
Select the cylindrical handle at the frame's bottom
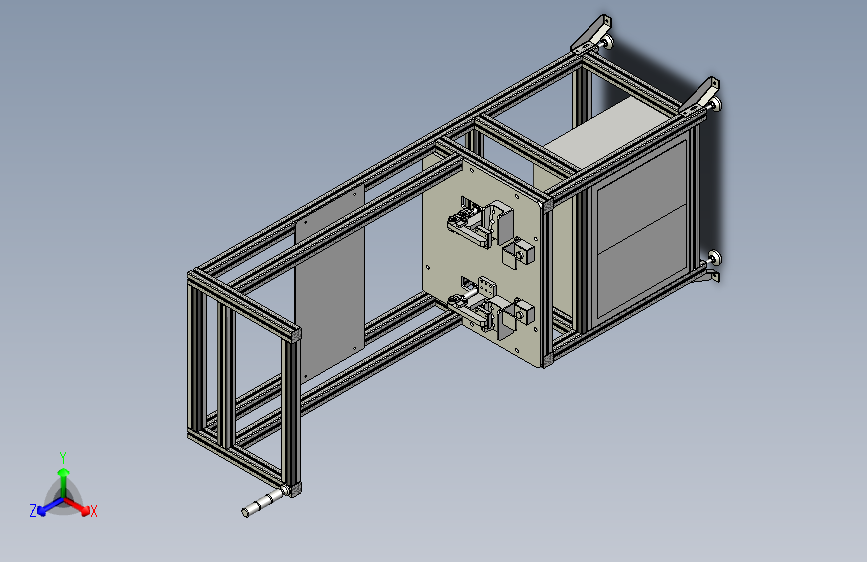click(x=267, y=502)
